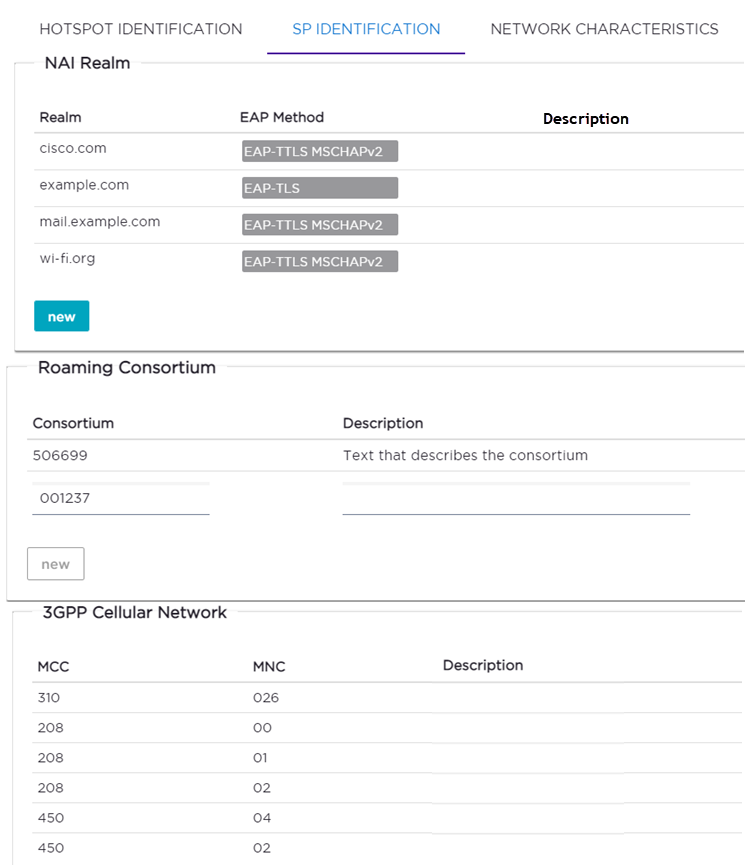Click the Description column header in NAI Realm
745x865 pixels.
point(585,118)
